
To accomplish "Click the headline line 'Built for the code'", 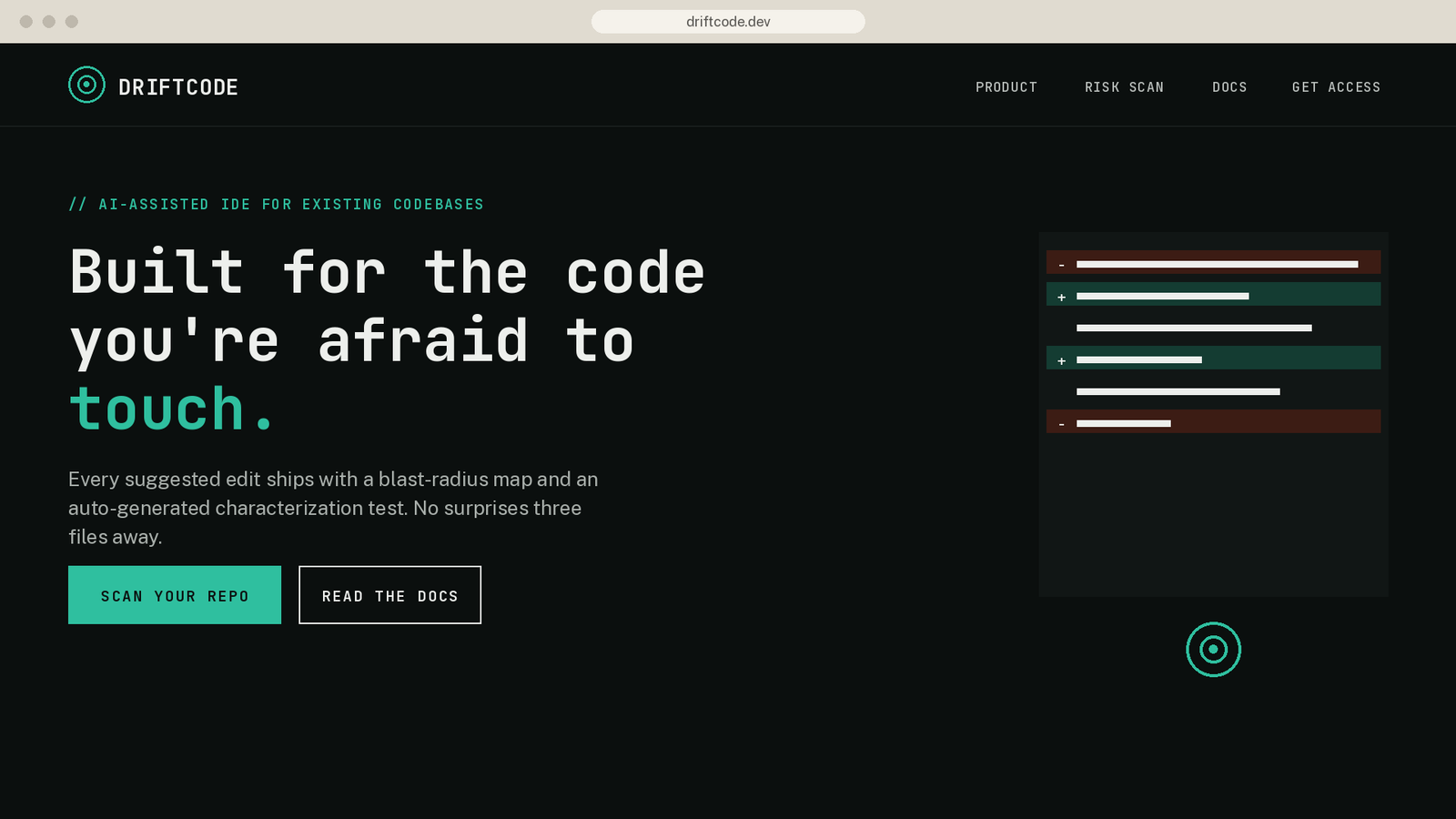I will [388, 272].
